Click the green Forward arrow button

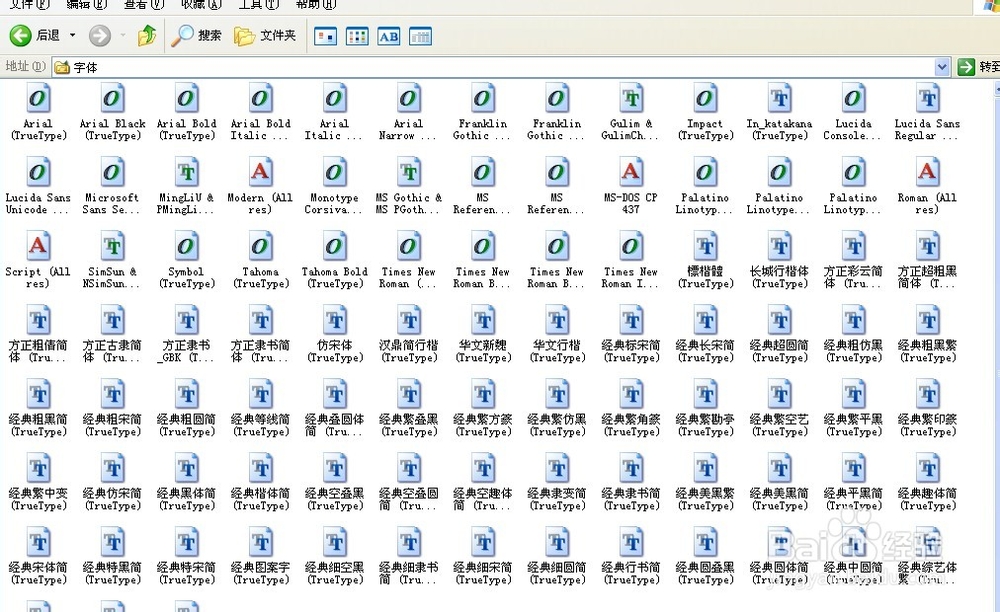click(x=99, y=36)
